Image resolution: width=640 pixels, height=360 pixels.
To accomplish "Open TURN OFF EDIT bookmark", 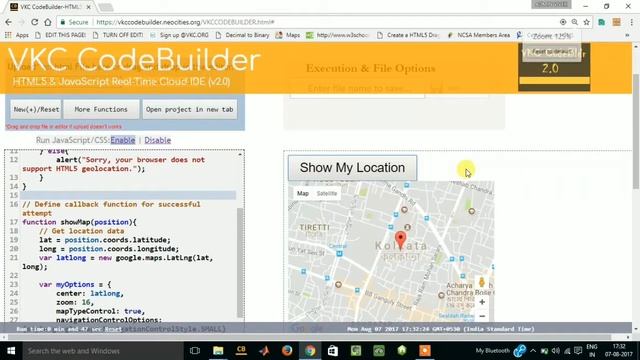I will pos(118,35).
